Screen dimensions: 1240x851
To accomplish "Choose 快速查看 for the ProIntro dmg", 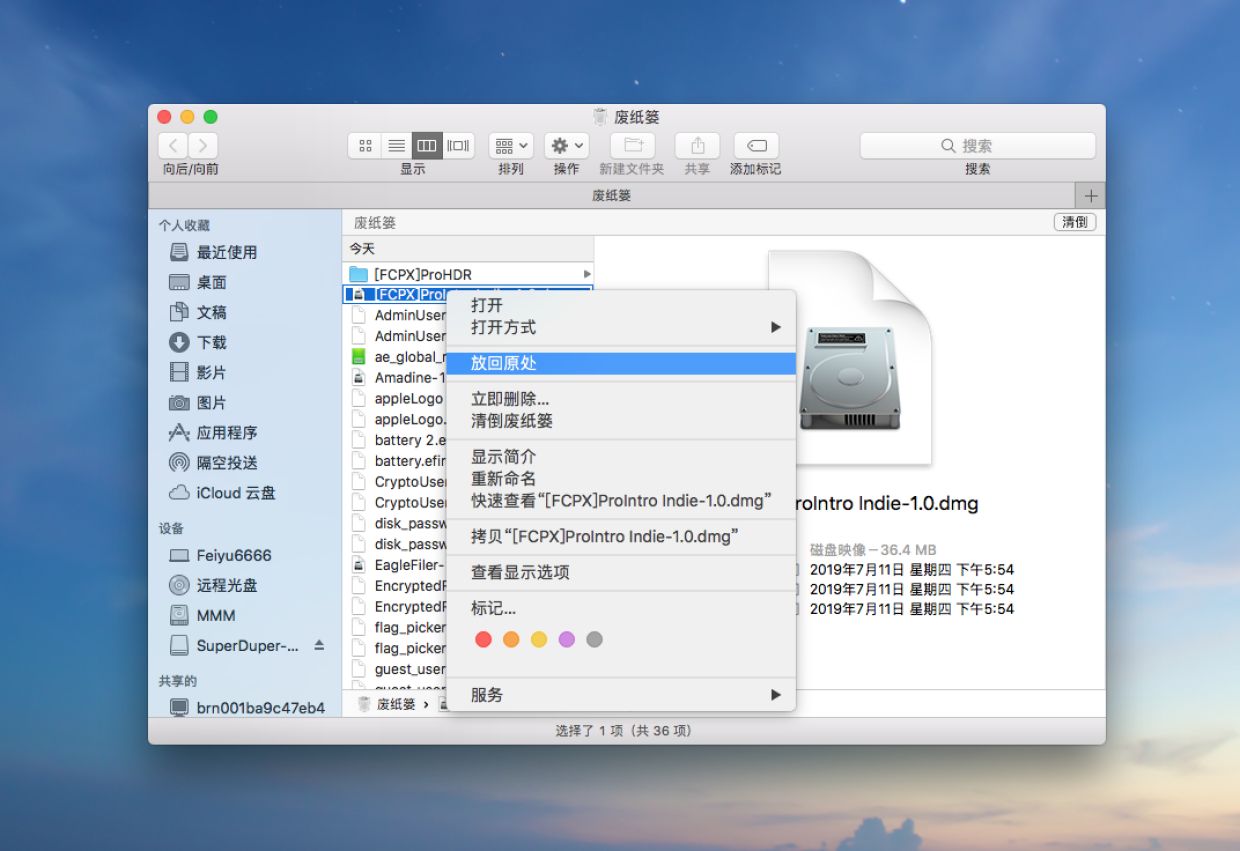I will [x=621, y=500].
